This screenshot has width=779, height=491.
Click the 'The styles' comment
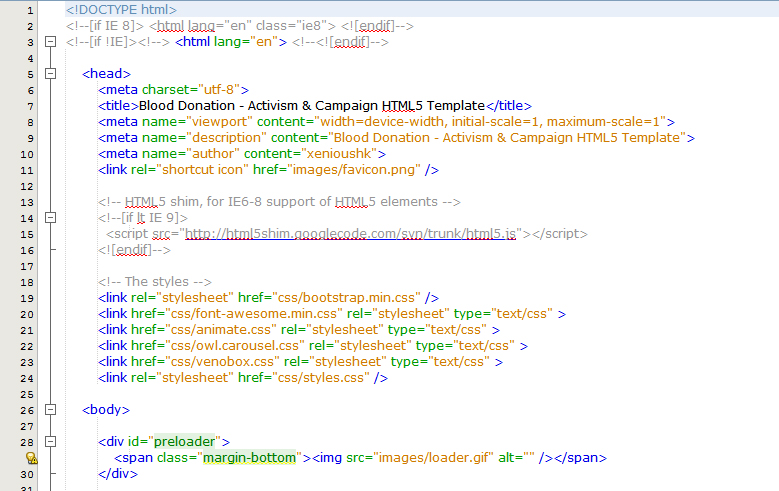[155, 281]
